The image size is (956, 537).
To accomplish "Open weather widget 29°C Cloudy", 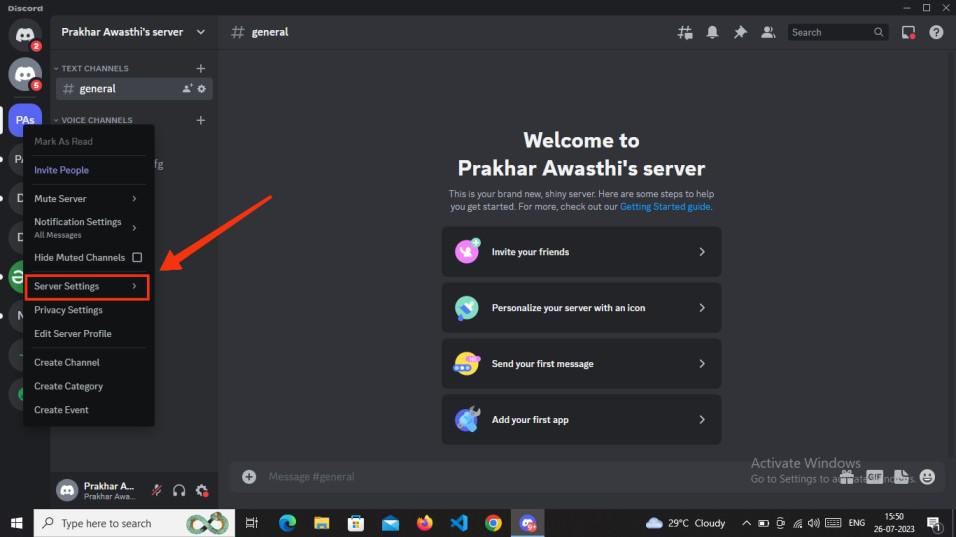I will pos(686,523).
